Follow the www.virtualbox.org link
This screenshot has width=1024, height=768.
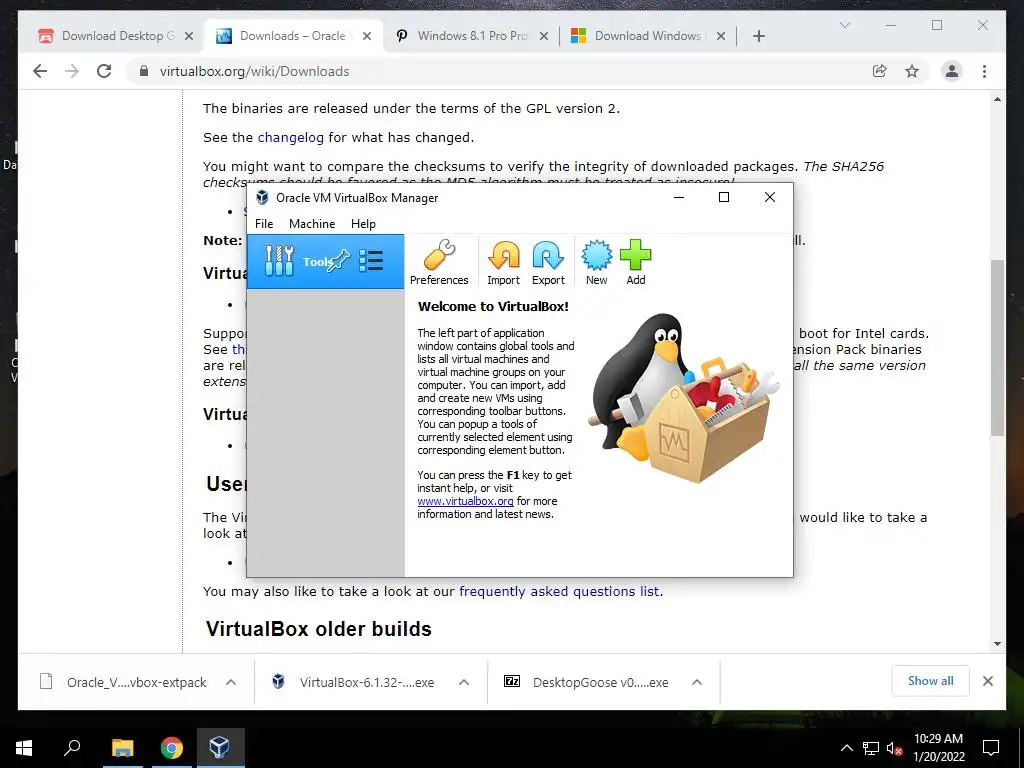[x=465, y=501]
